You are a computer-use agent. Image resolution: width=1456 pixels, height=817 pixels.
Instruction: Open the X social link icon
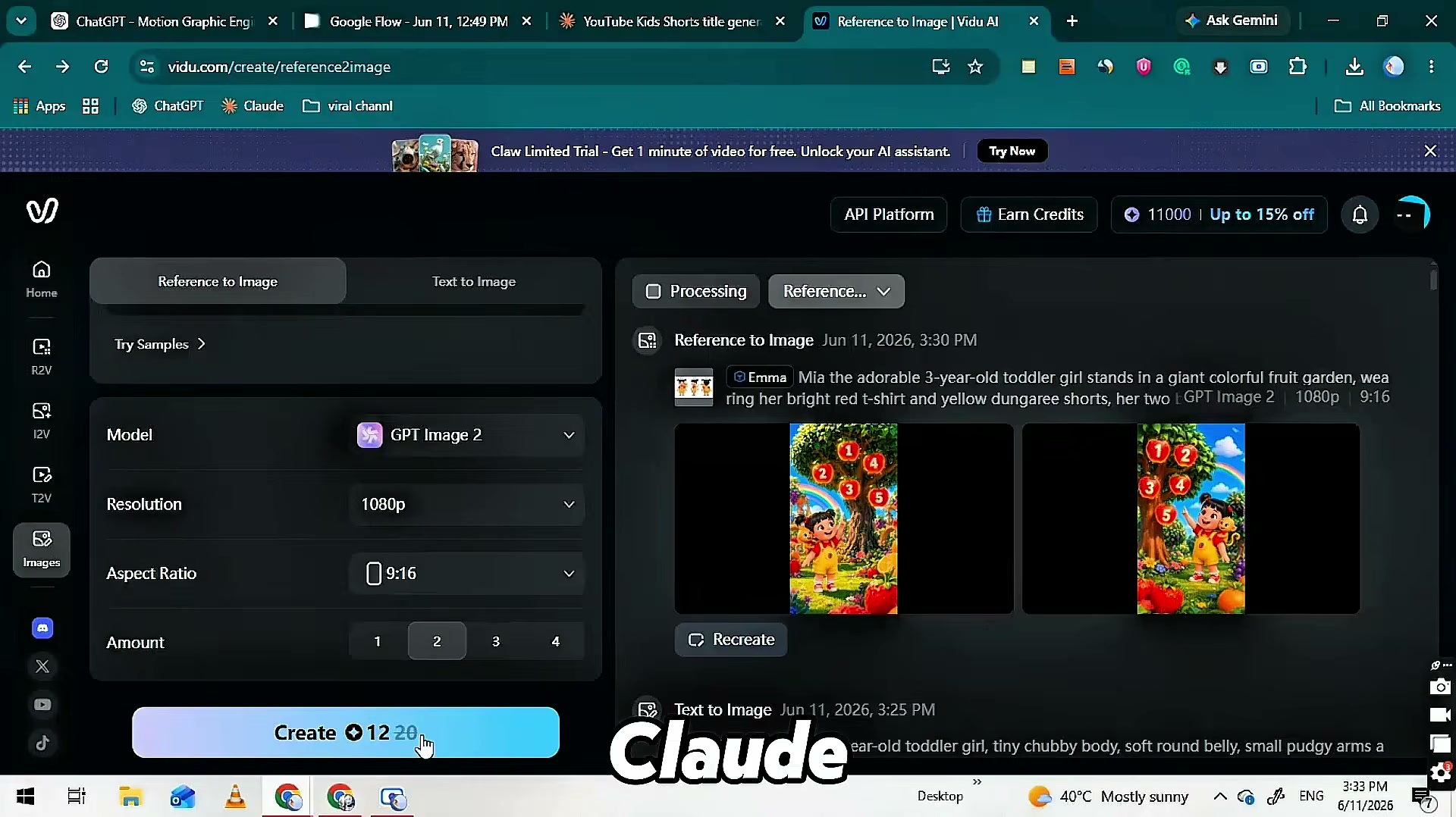pyautogui.click(x=42, y=666)
